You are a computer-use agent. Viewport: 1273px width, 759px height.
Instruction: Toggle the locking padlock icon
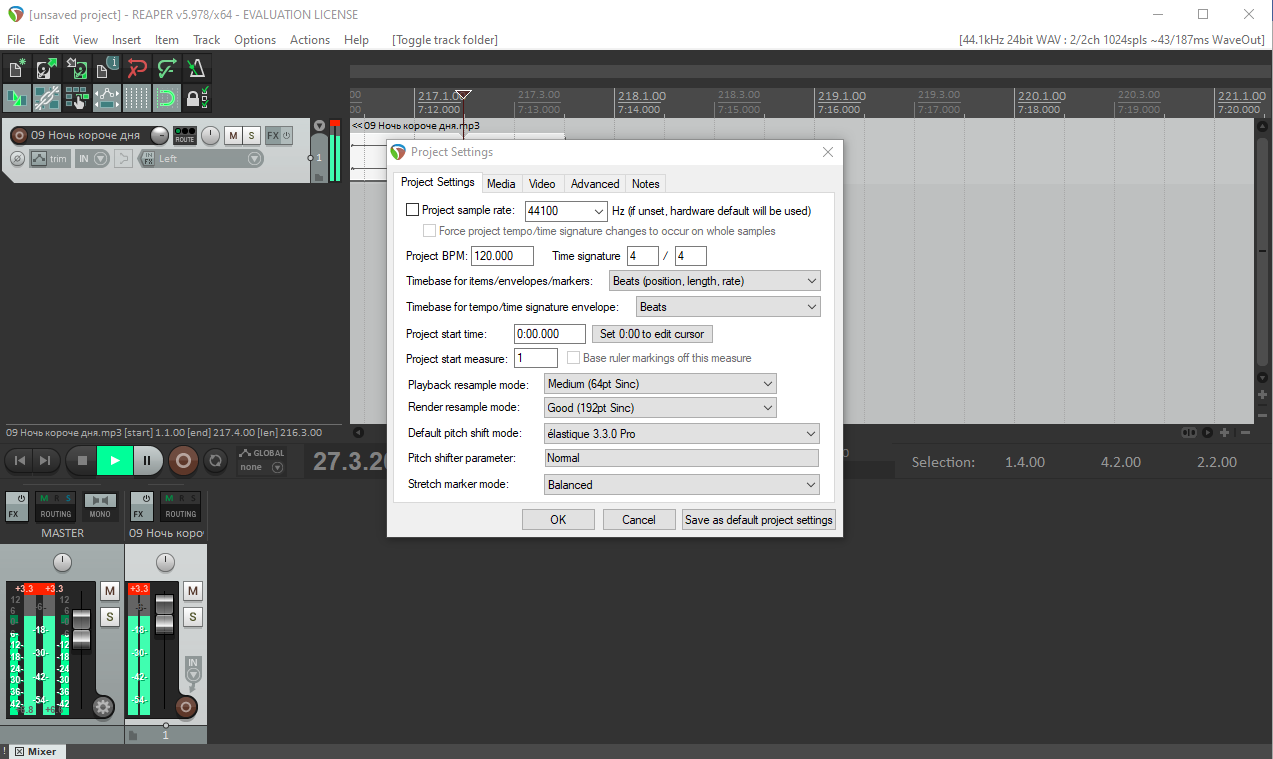[197, 98]
